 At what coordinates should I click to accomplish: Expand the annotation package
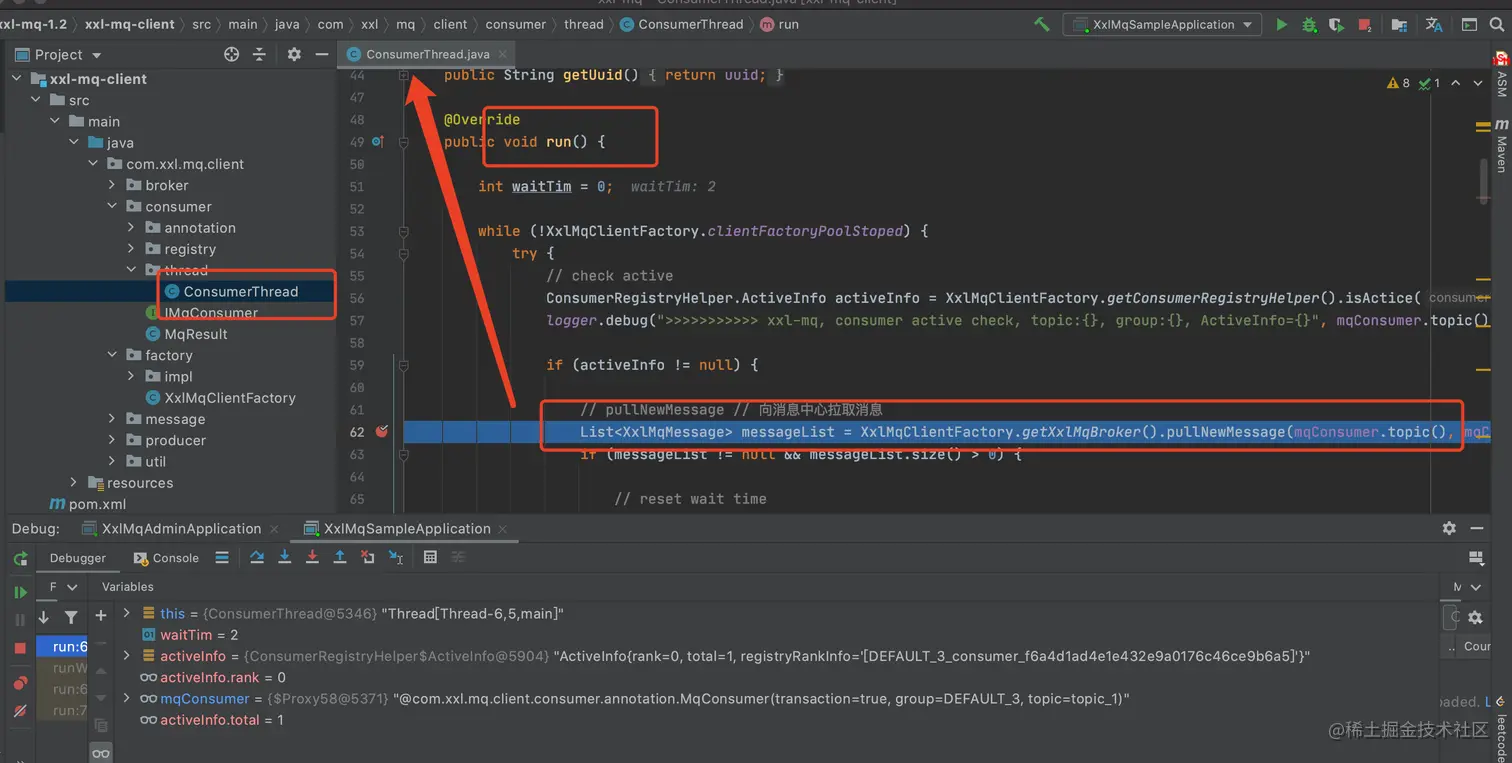(x=131, y=228)
